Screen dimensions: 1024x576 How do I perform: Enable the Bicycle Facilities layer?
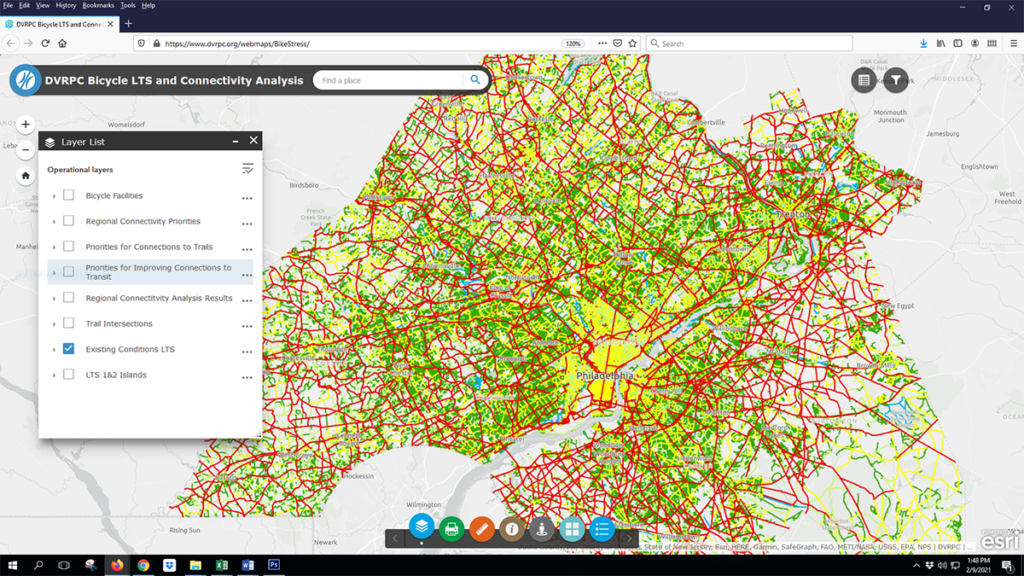(x=67, y=196)
